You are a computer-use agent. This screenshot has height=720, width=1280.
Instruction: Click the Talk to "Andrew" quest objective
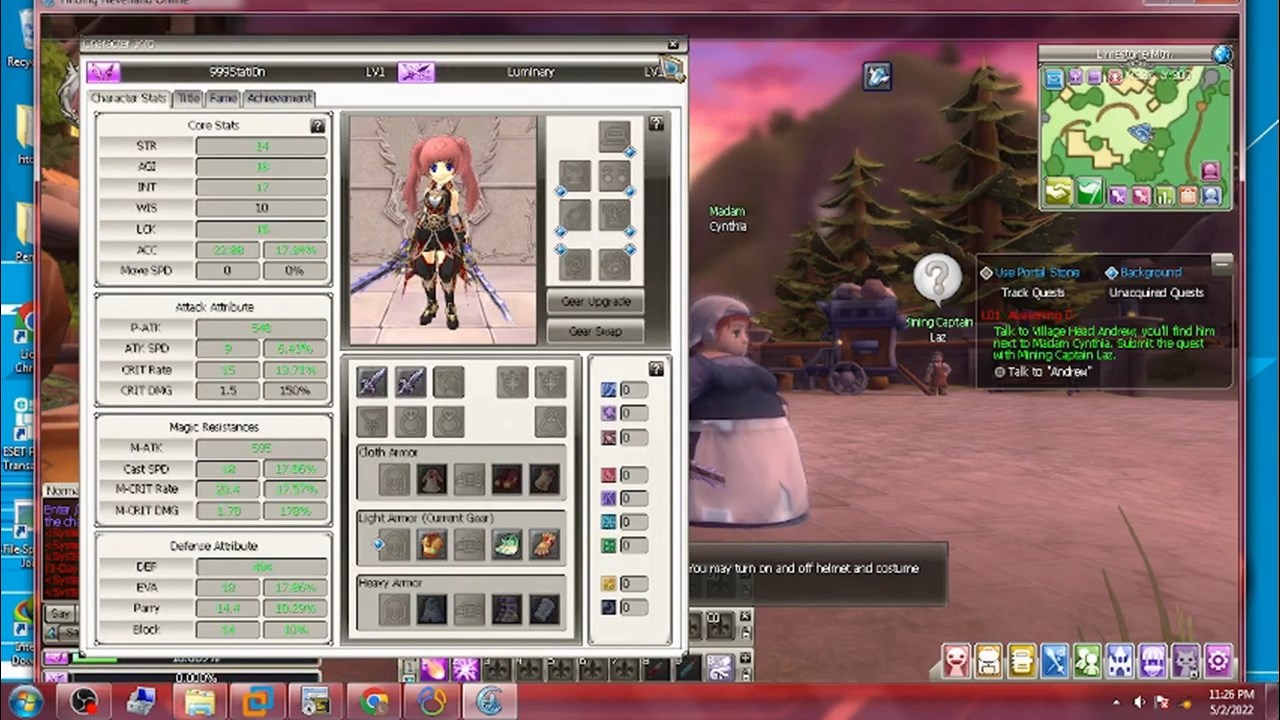pos(1043,372)
